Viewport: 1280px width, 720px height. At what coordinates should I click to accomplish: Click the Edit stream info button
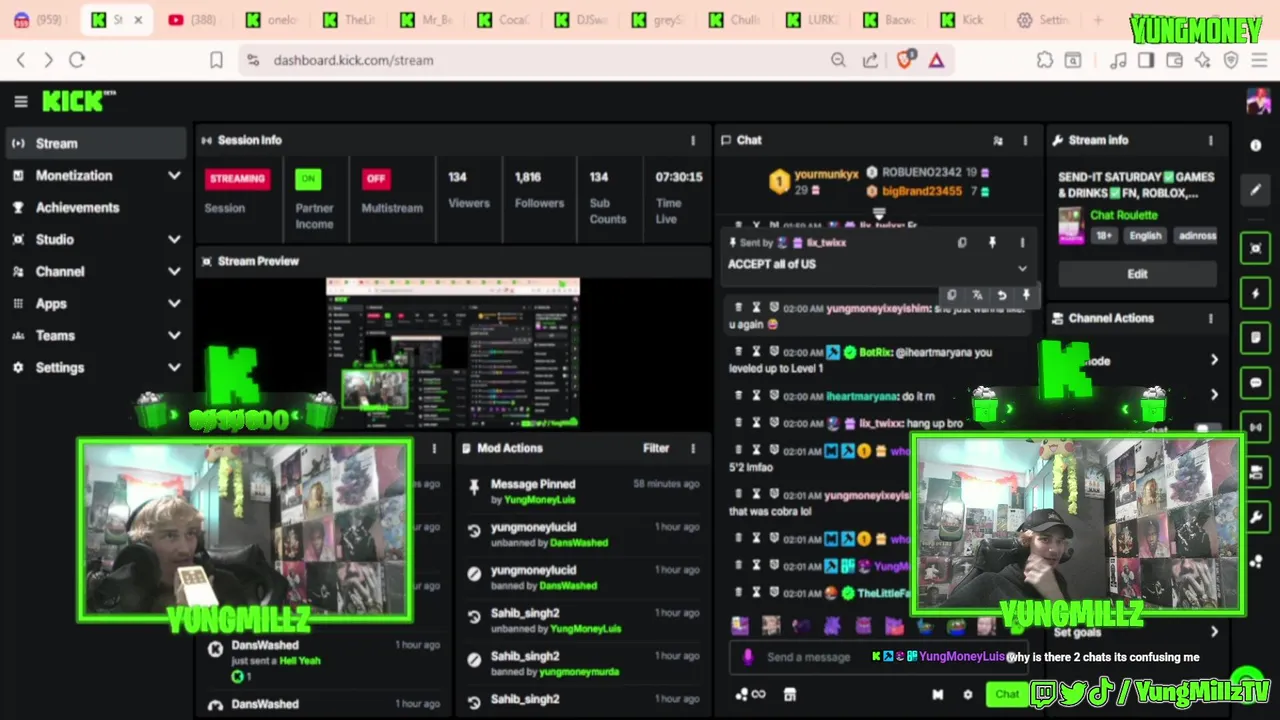1138,274
